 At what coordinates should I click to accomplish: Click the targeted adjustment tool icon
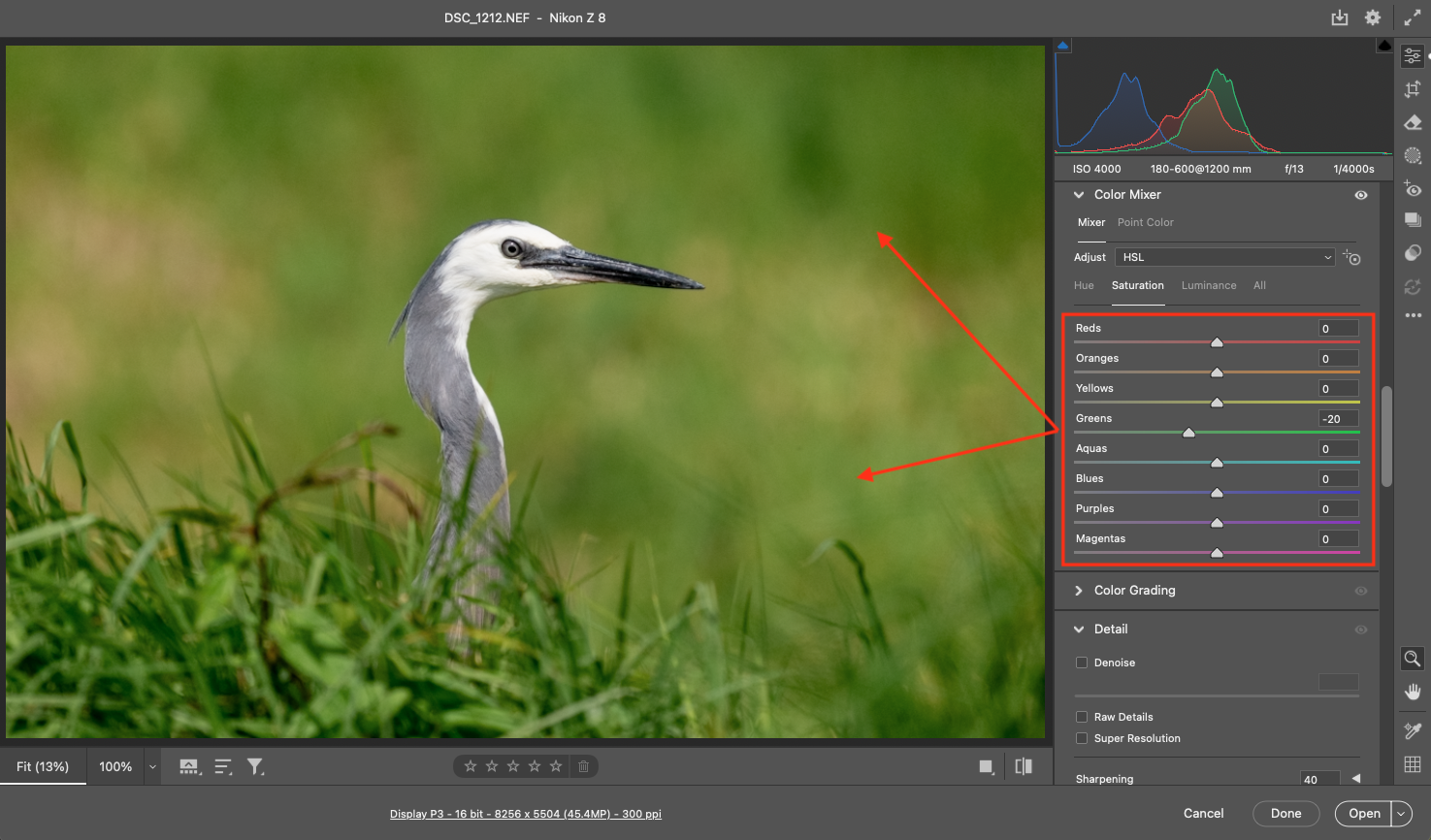coord(1352,258)
